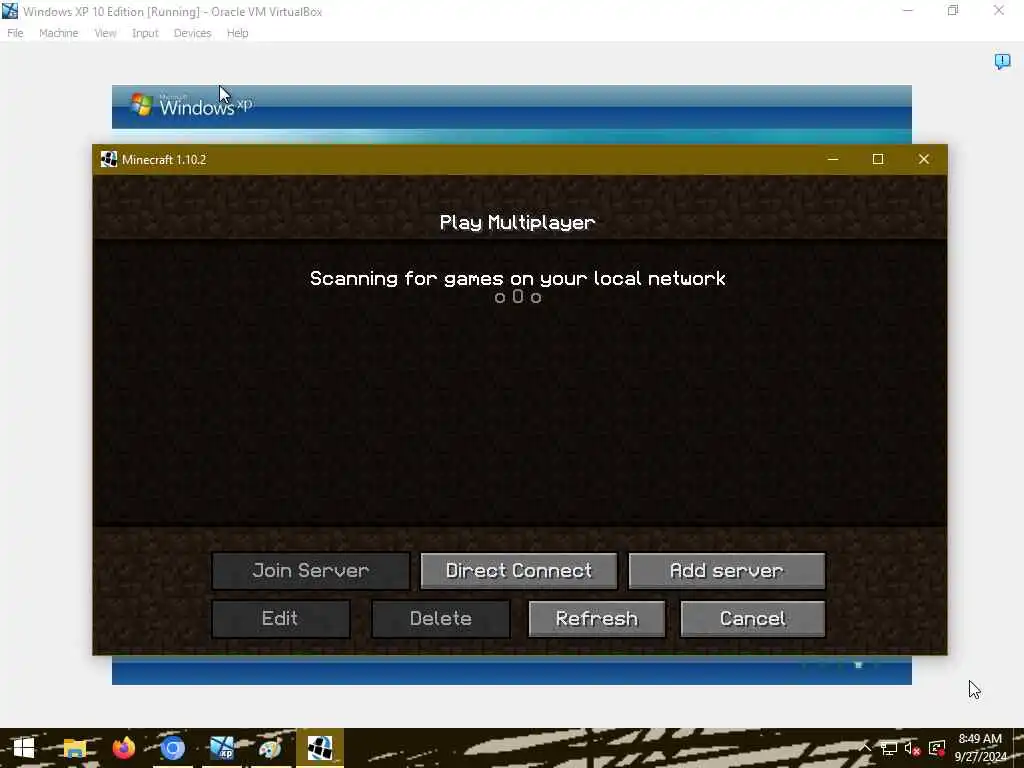
Task: Open the VirtualBox File menu
Action: [15, 33]
